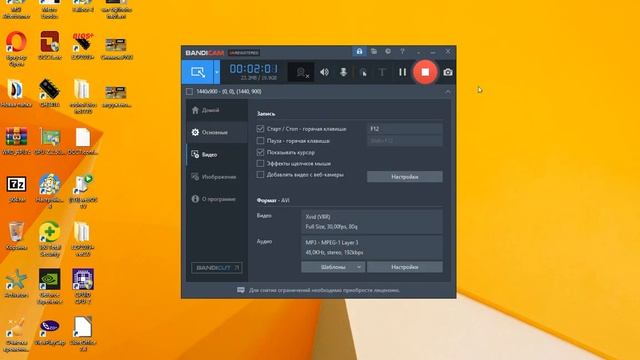
Task: Open the Templates dropdown in Format section
Action: click(x=333, y=267)
